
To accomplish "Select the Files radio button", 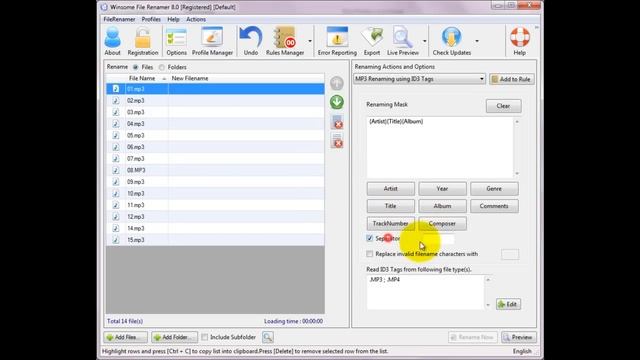I will point(136,67).
